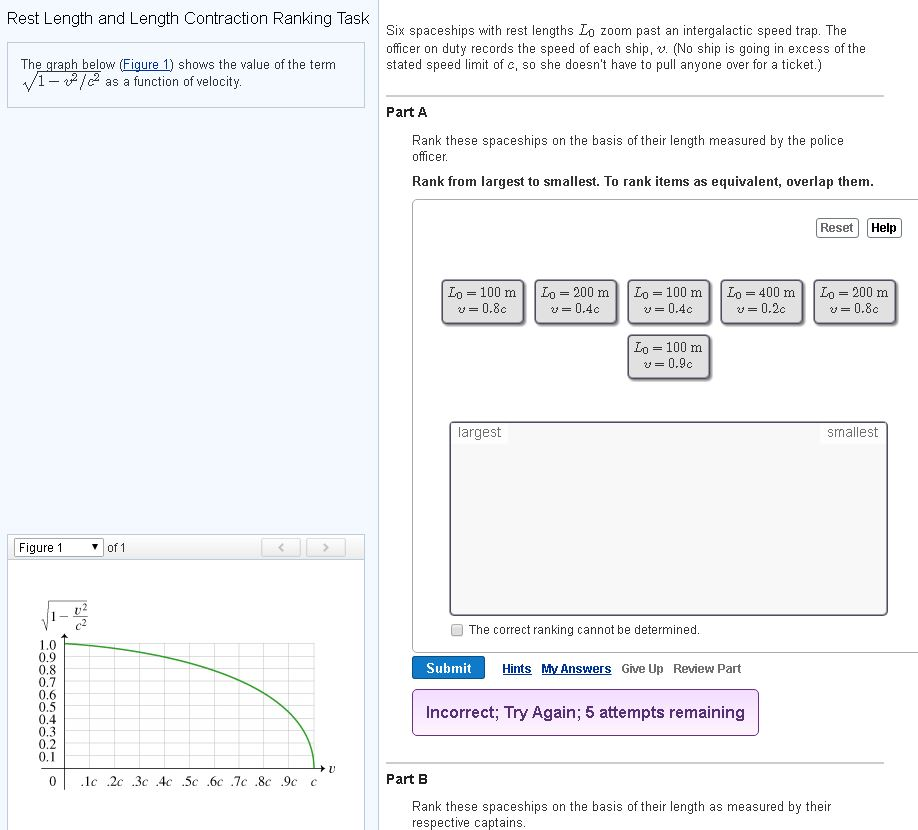Select the spaceship card L0=400 m, v=0.2c

760,301
